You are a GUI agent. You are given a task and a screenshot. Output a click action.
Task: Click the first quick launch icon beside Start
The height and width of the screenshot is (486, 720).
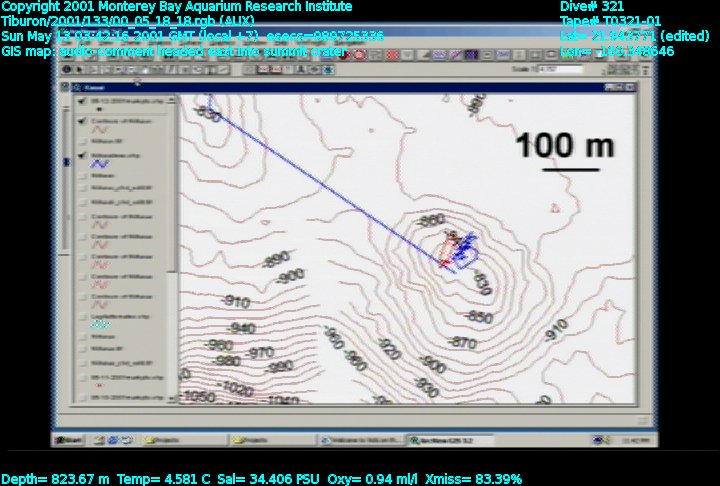point(99,440)
